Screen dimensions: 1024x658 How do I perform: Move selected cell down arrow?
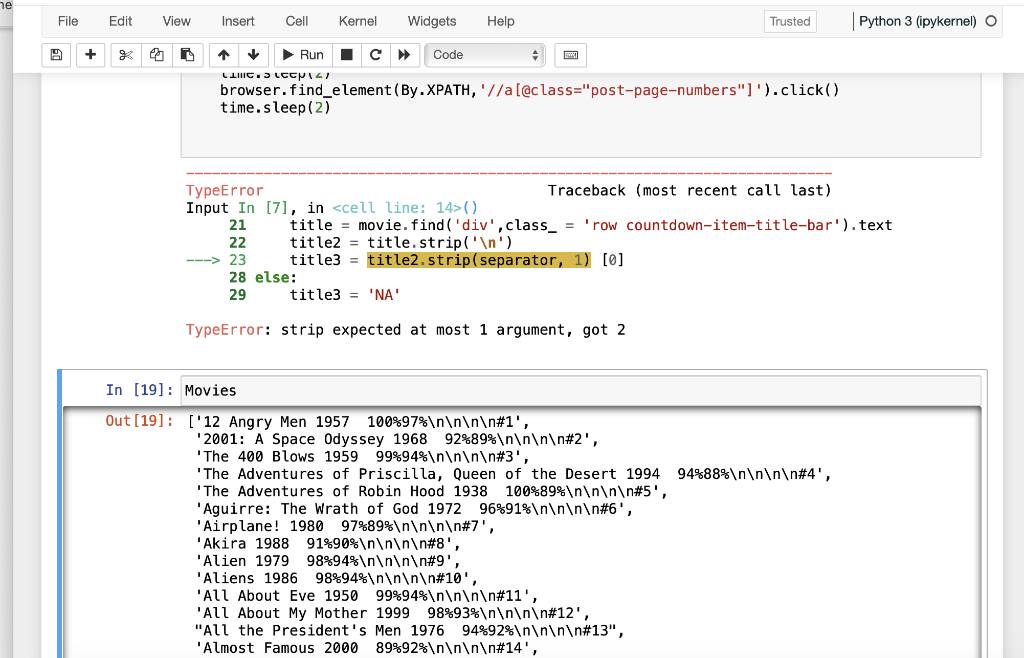pos(253,55)
